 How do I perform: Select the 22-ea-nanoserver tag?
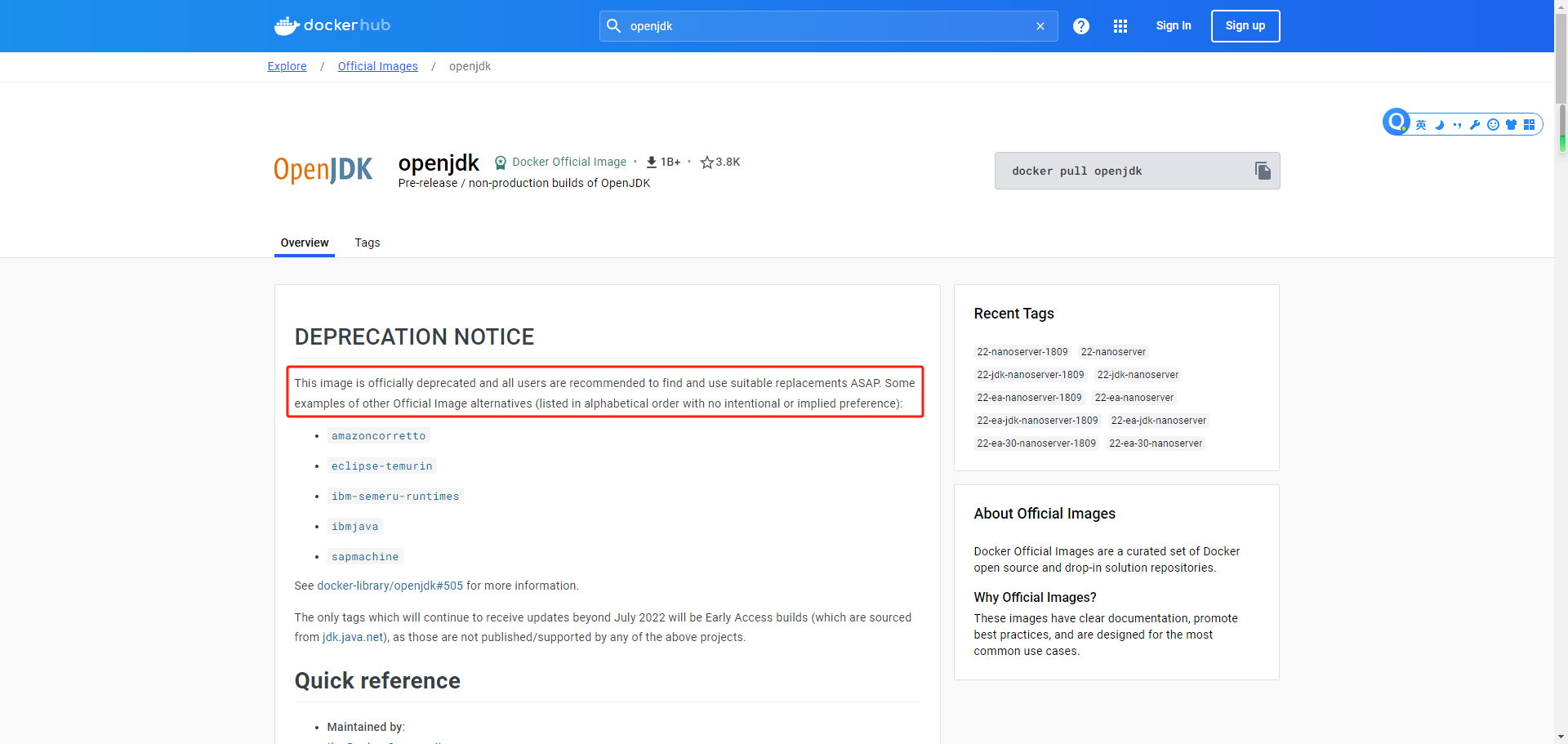tap(1134, 398)
